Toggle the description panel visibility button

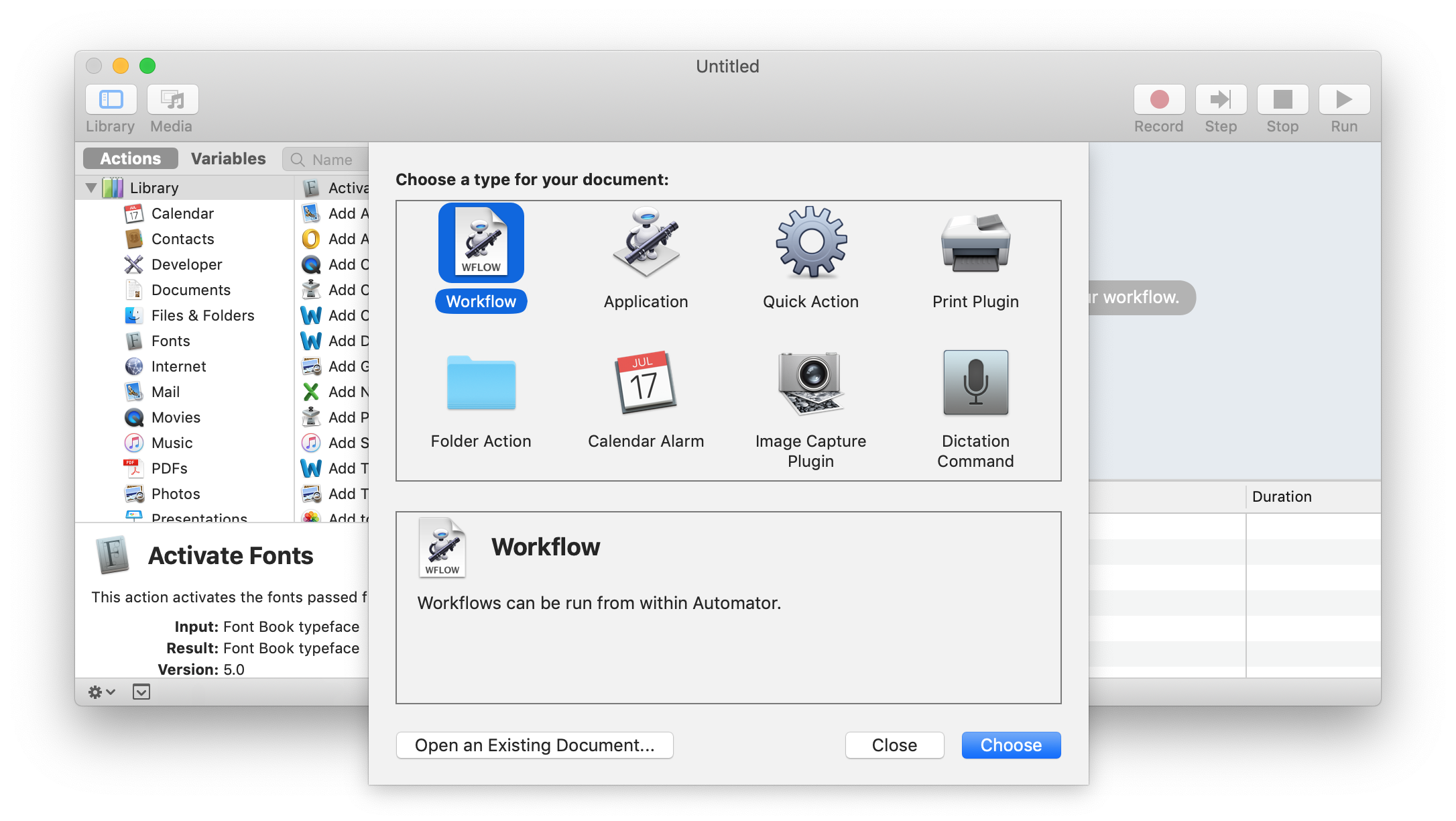coord(141,692)
